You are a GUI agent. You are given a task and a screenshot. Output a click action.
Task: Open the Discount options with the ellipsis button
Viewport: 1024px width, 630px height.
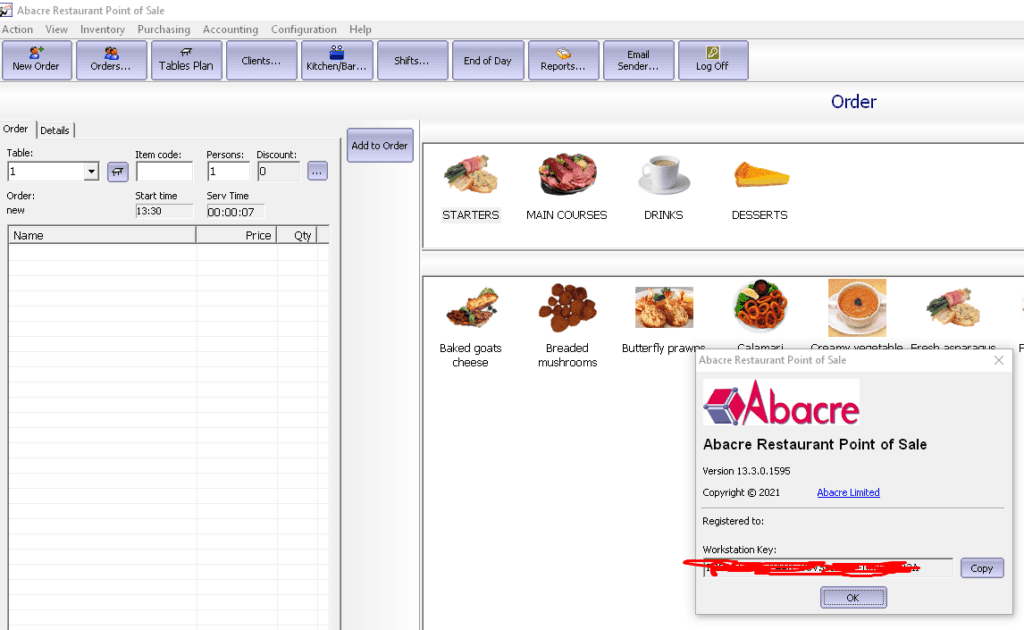[317, 171]
